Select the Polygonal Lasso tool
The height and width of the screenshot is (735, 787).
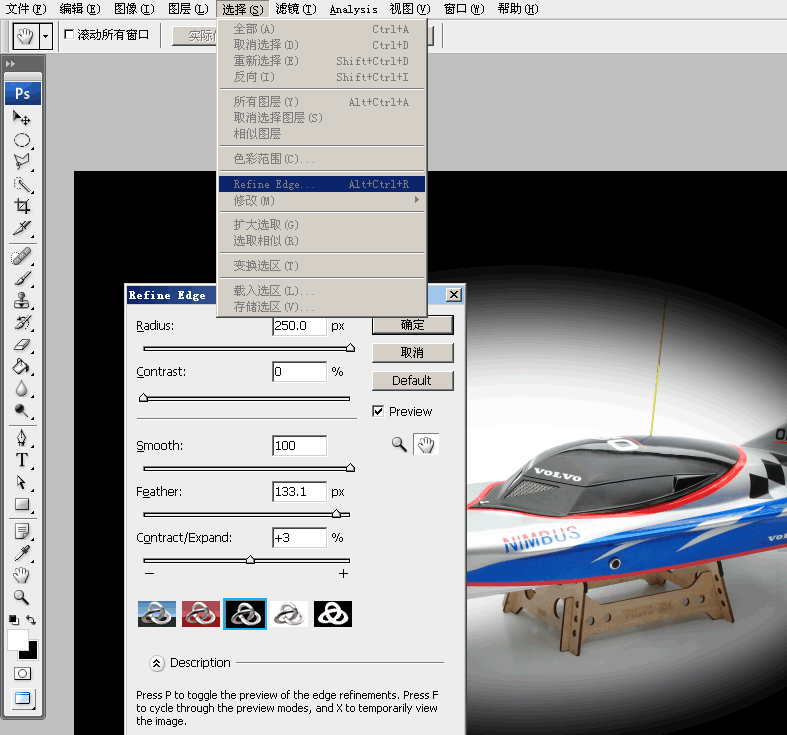tap(21, 162)
